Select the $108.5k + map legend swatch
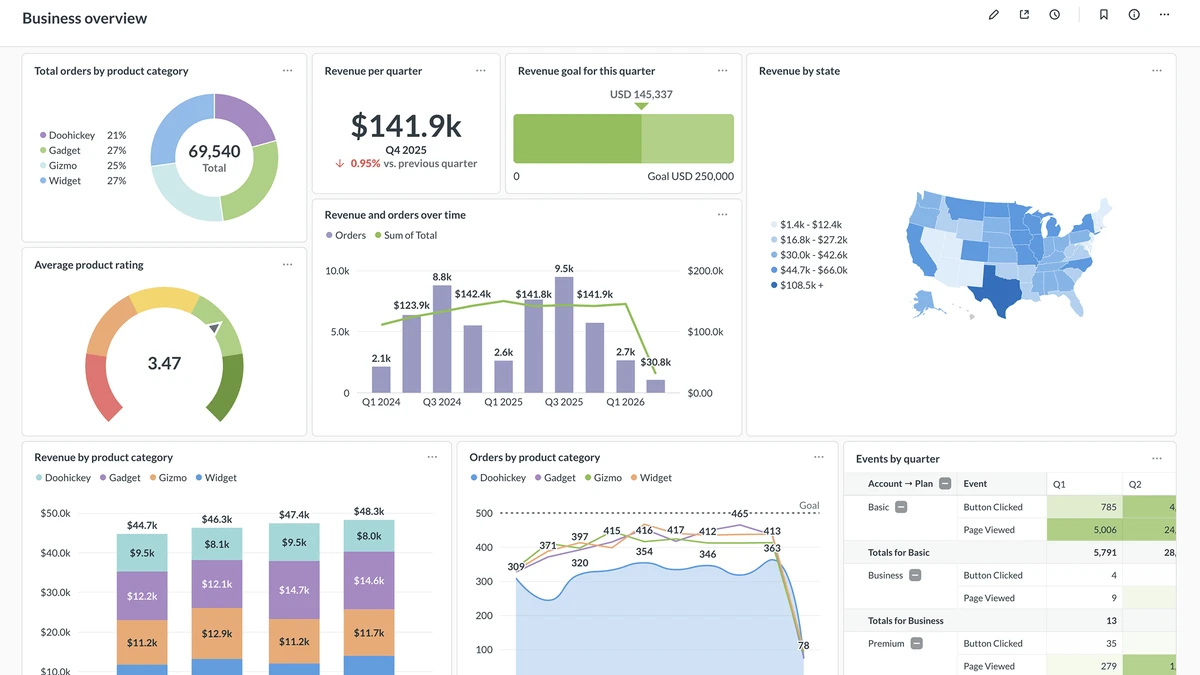This screenshot has height=675, width=1200. click(x=775, y=285)
